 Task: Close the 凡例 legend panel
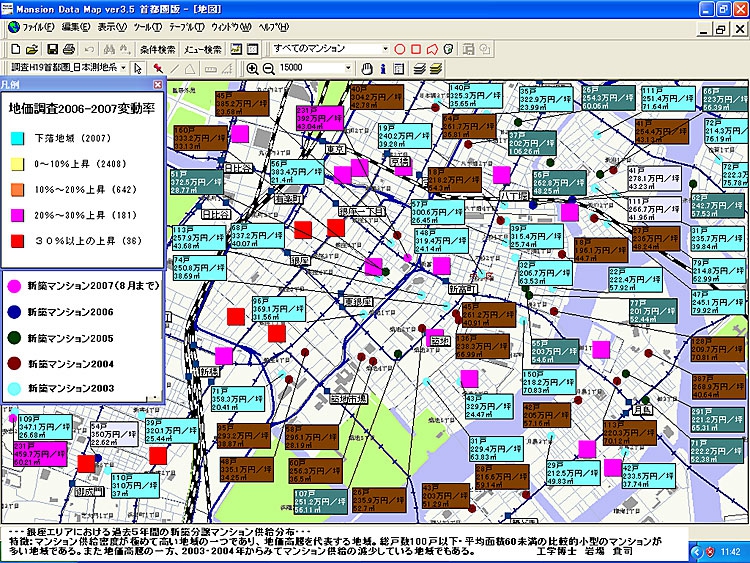tap(156, 87)
